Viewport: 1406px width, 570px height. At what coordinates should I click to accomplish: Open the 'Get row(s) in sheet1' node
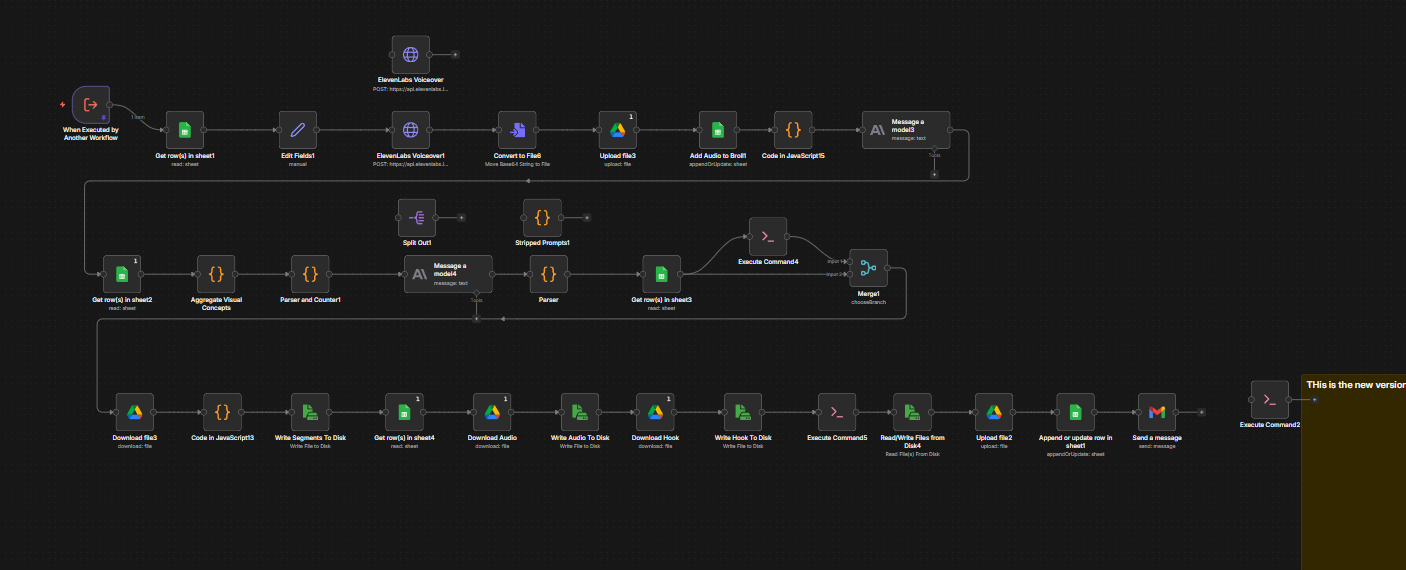pos(185,130)
